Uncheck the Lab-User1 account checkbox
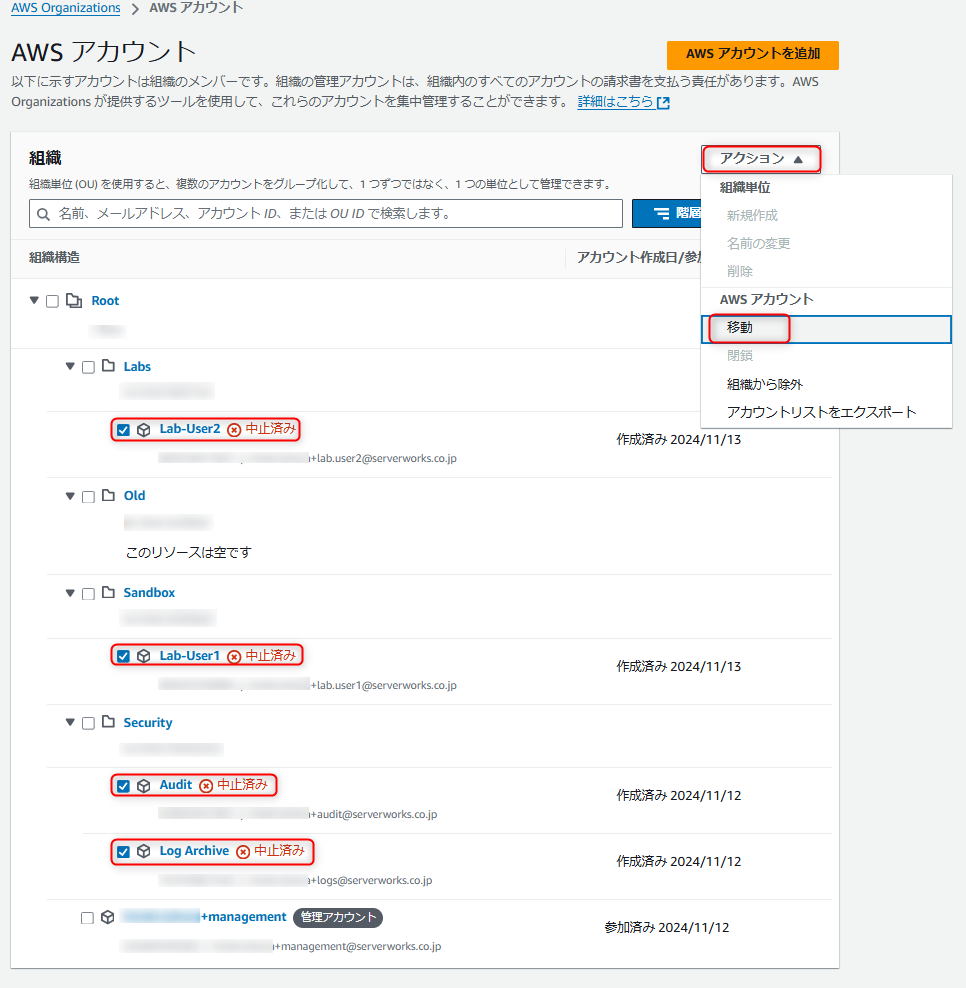The image size is (966, 988). pos(124,656)
